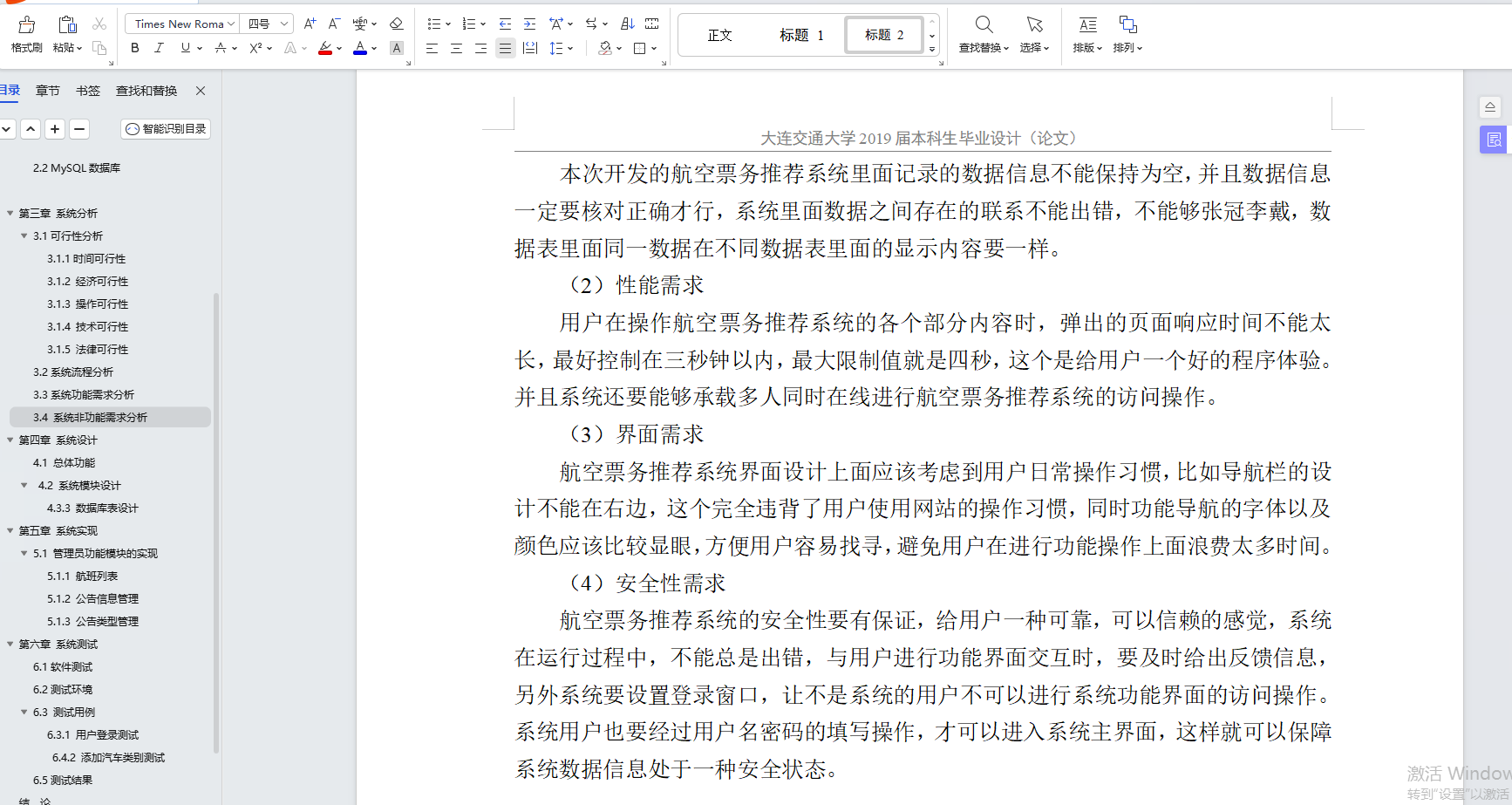The height and width of the screenshot is (805, 1512).
Task: Apply the 标题 1 style
Action: (x=801, y=35)
